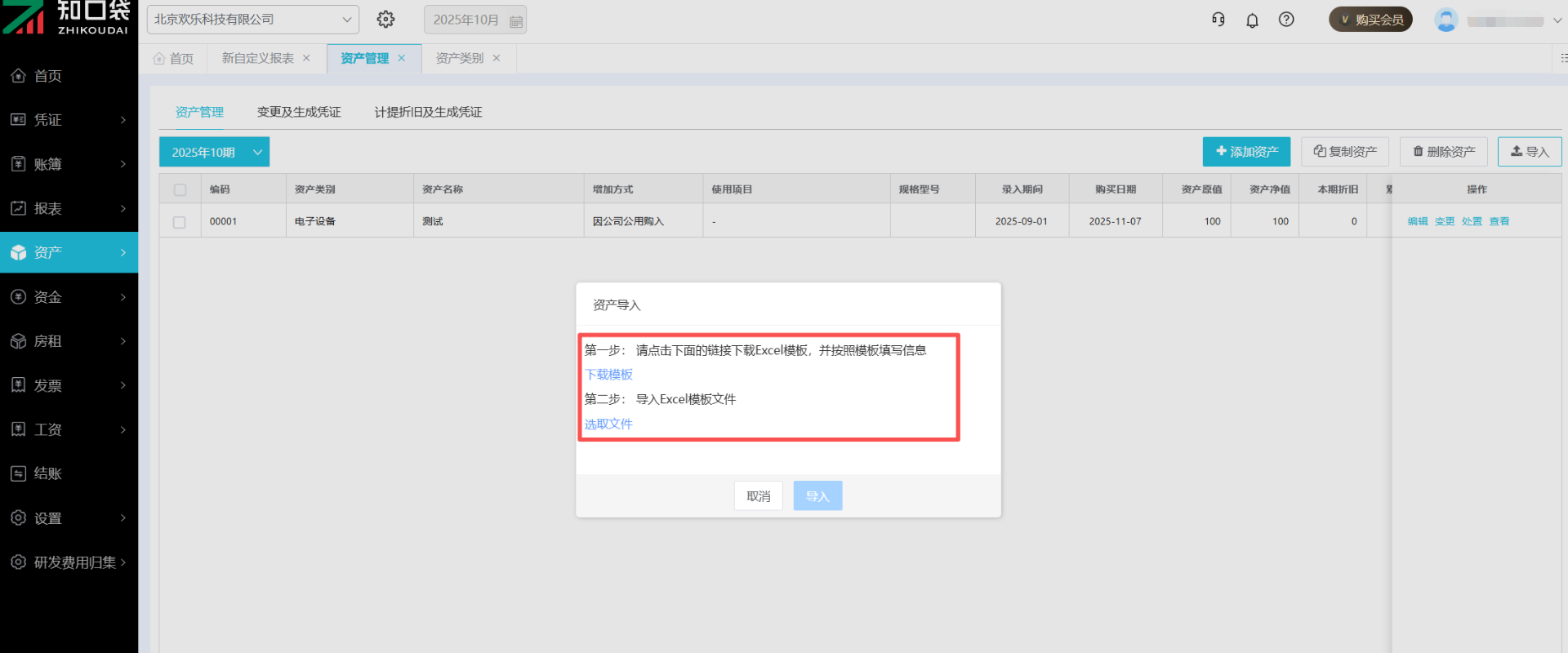Click the 添加资产 button

coord(1246,152)
